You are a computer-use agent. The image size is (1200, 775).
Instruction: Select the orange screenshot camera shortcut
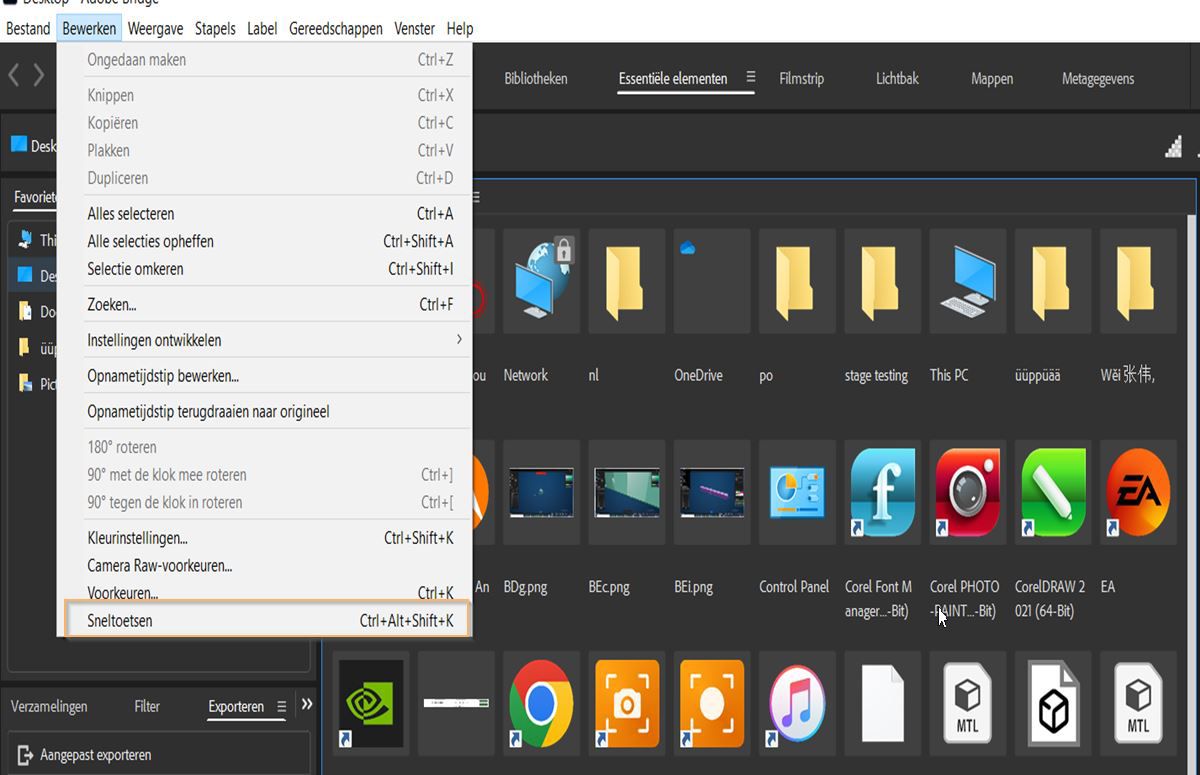click(x=626, y=703)
